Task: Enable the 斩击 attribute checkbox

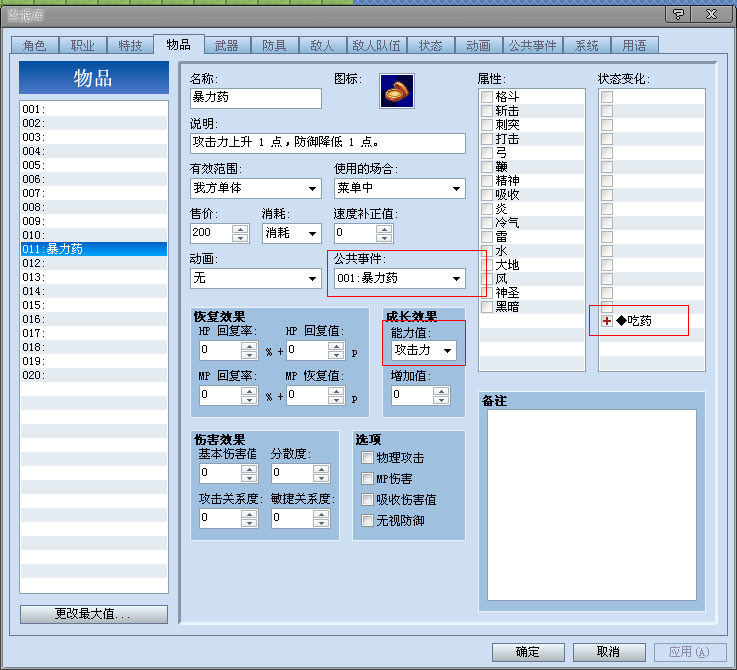Action: (x=486, y=110)
